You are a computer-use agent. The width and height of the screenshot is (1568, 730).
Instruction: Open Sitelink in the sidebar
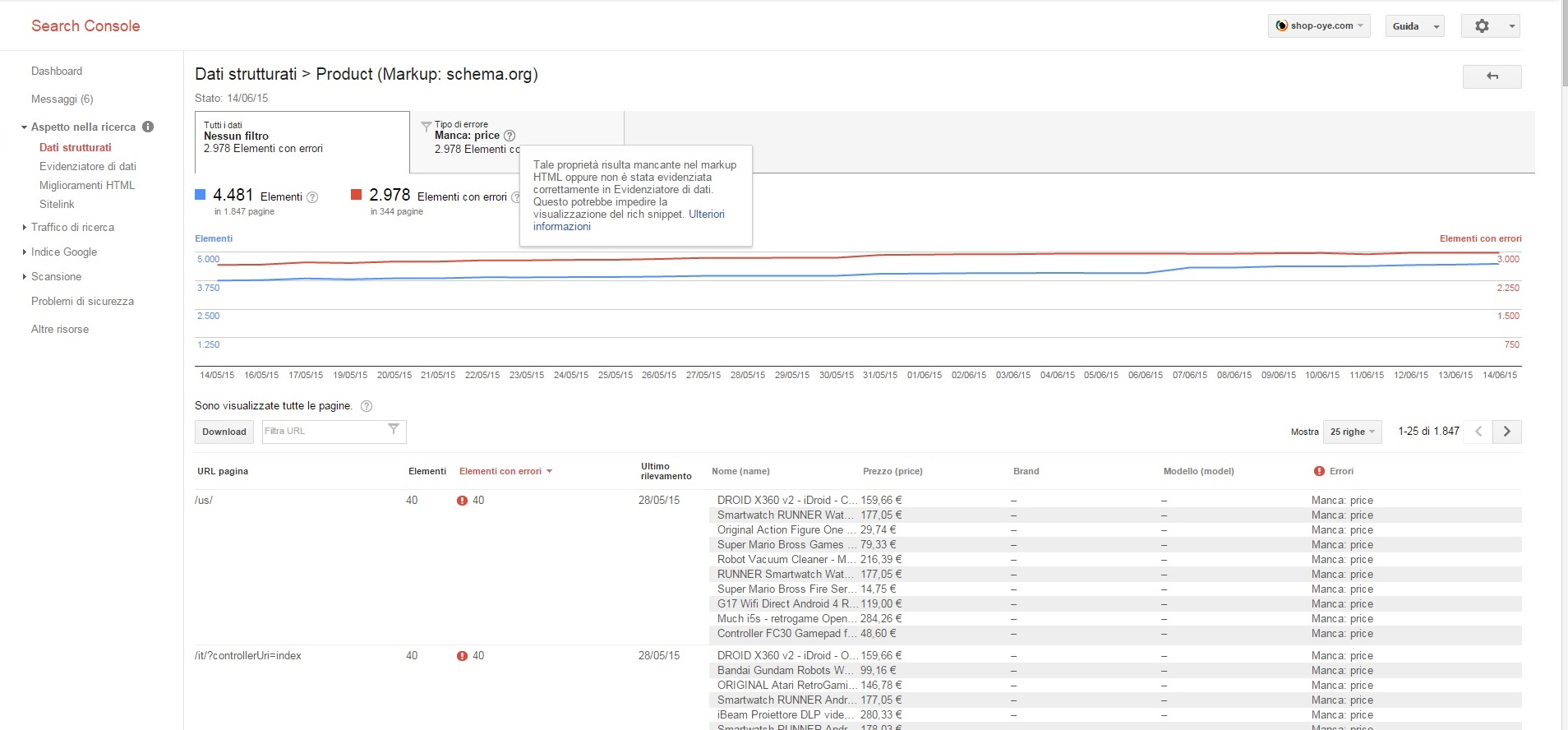(57, 205)
